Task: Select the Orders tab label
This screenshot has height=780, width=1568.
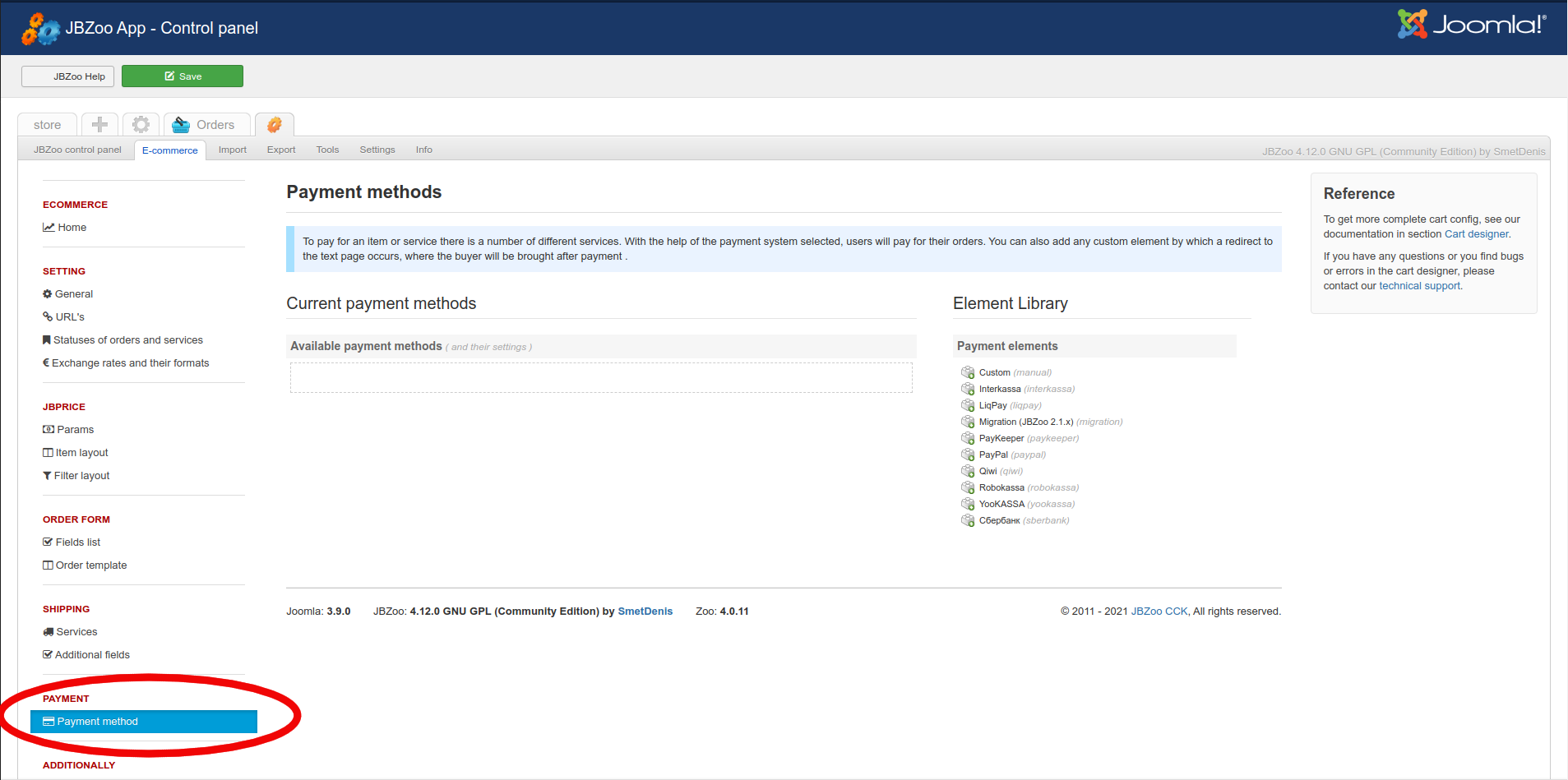Action: (215, 125)
